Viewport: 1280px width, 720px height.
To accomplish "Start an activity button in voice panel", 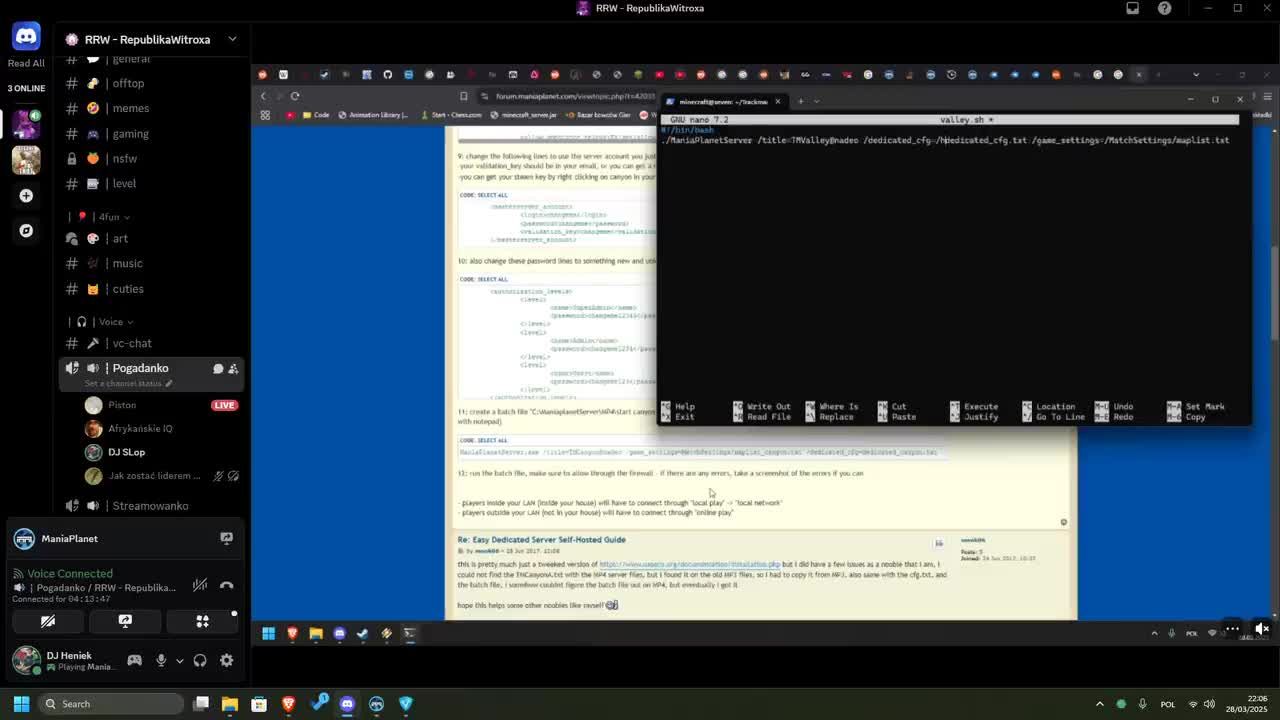I will [202, 621].
